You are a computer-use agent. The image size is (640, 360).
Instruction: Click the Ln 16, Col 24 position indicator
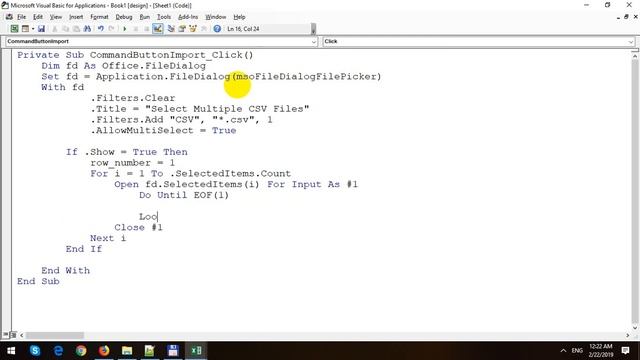point(243,29)
